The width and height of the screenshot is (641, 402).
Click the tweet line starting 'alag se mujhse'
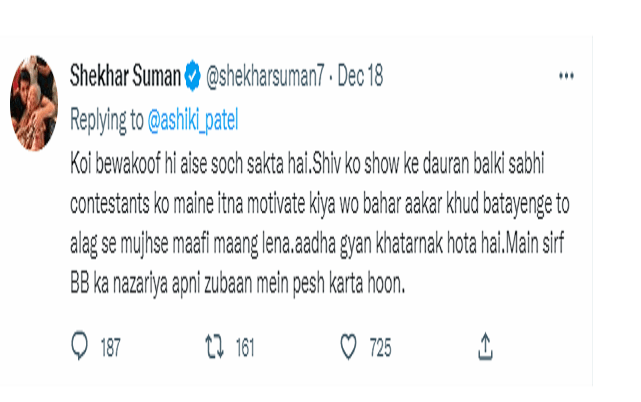click(x=317, y=244)
